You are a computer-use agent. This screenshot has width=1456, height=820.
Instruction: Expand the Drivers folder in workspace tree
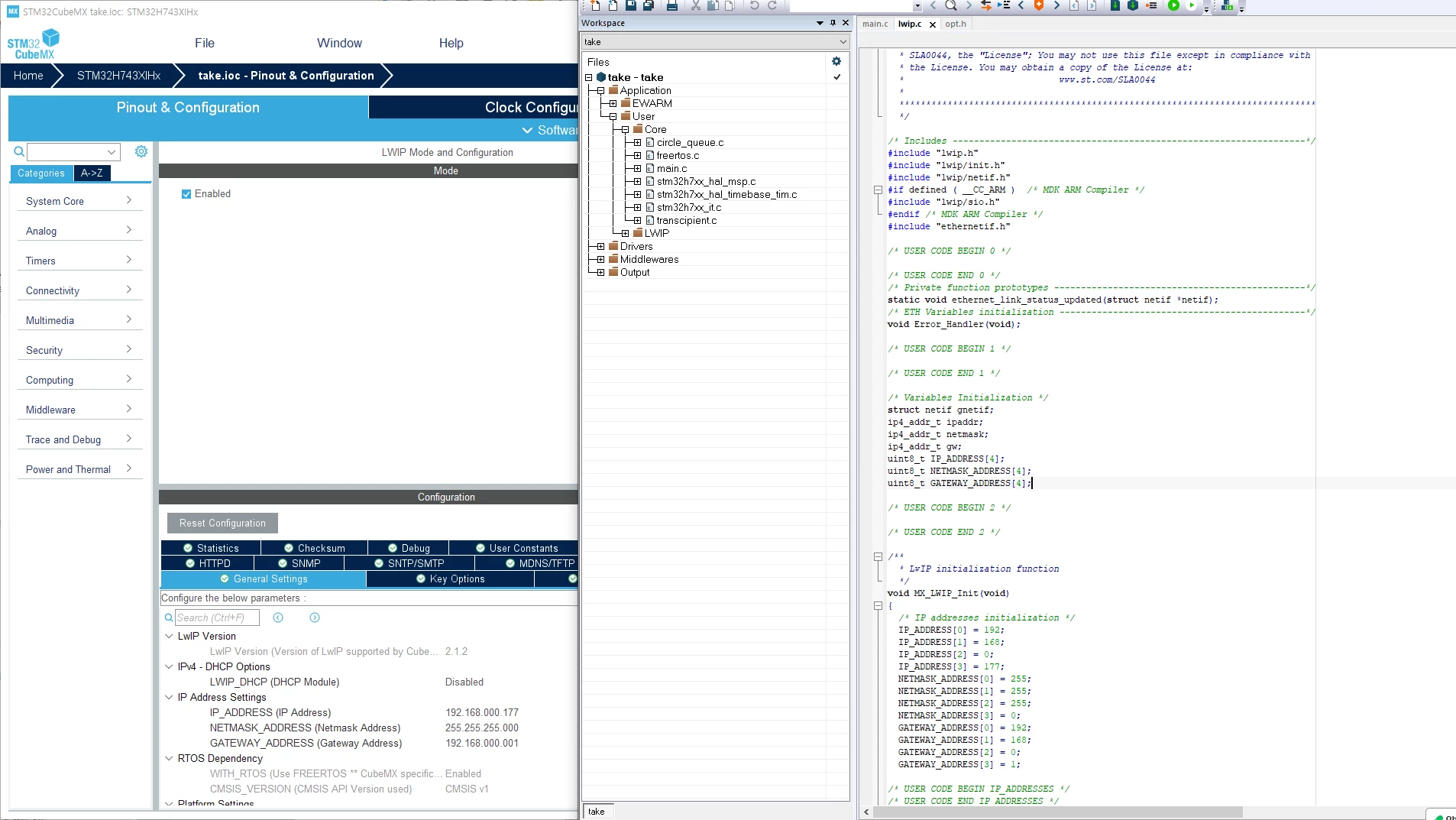601,246
